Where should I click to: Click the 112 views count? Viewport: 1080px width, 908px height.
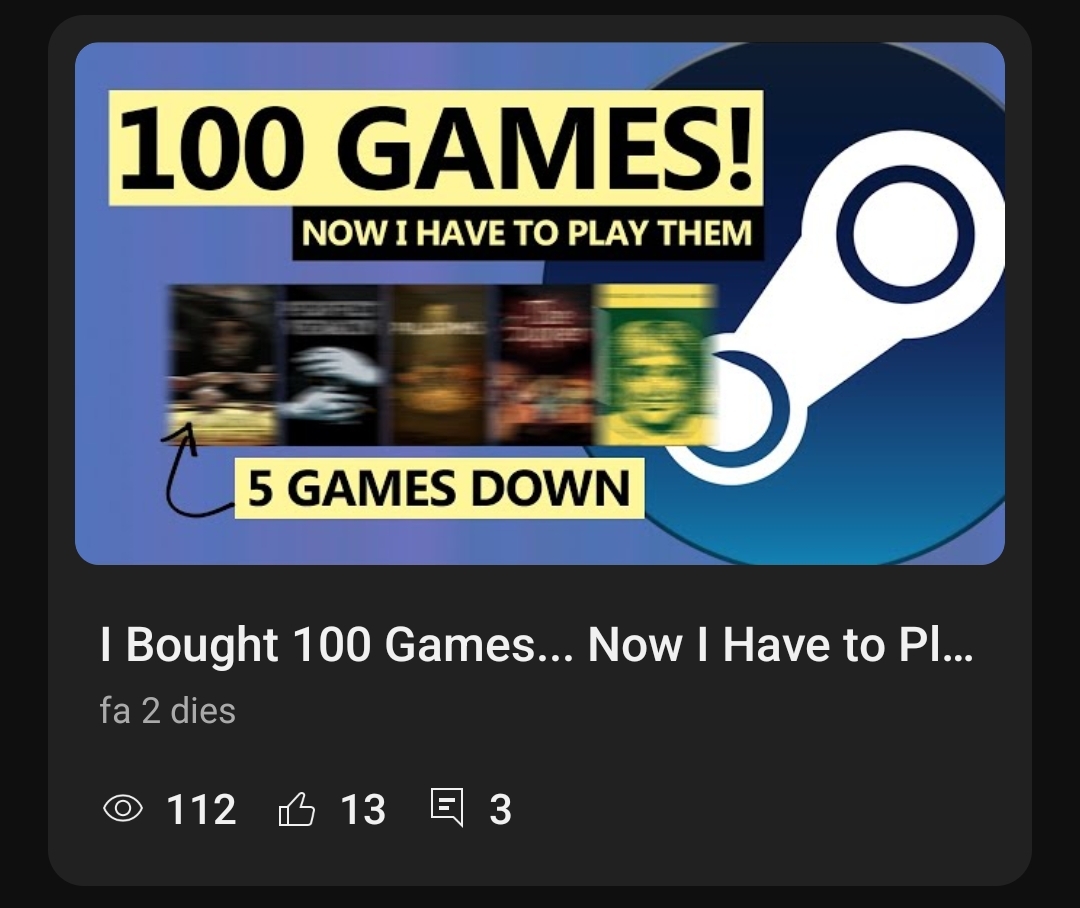pyautogui.click(x=201, y=809)
